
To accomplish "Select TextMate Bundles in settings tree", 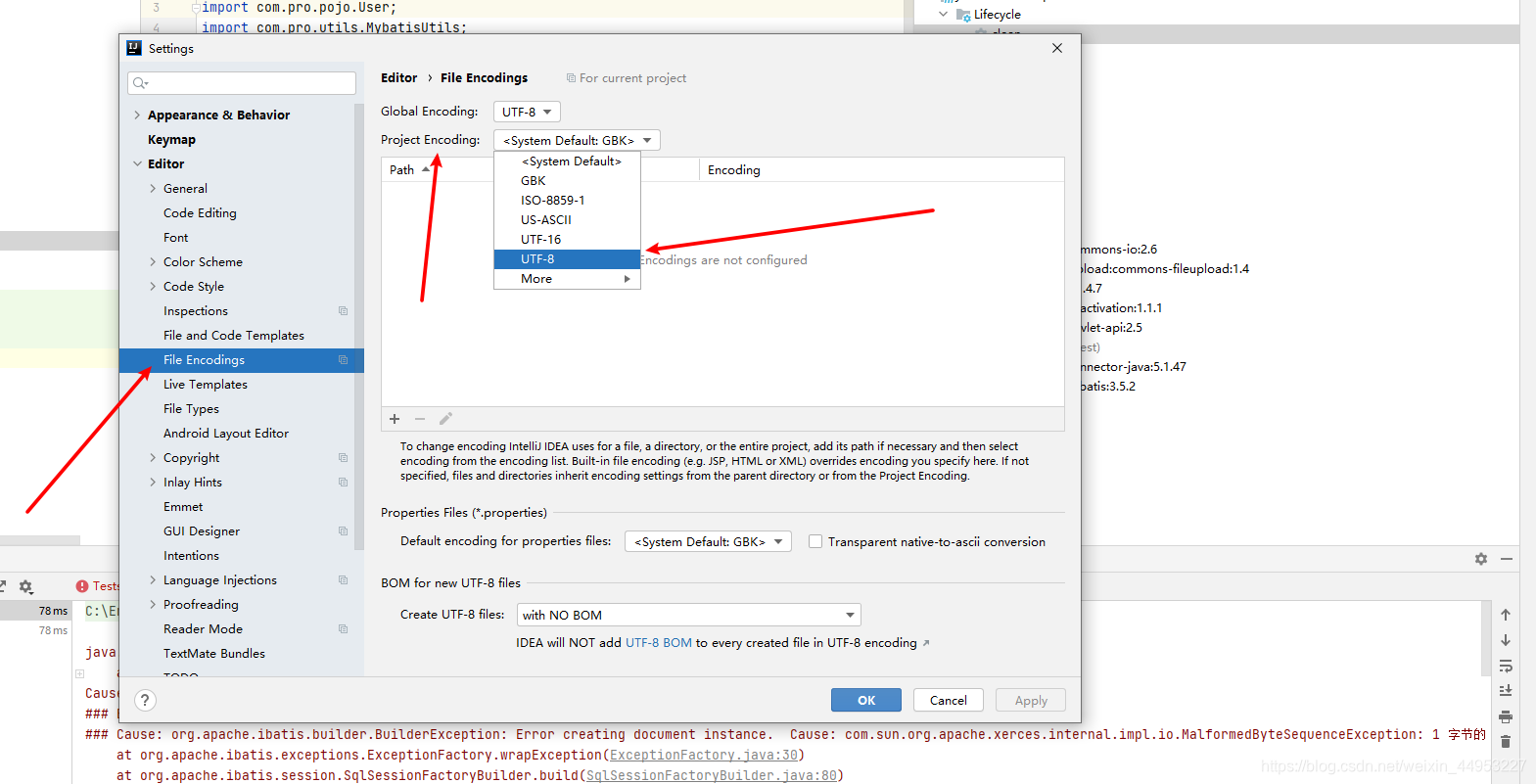I will coord(214,654).
